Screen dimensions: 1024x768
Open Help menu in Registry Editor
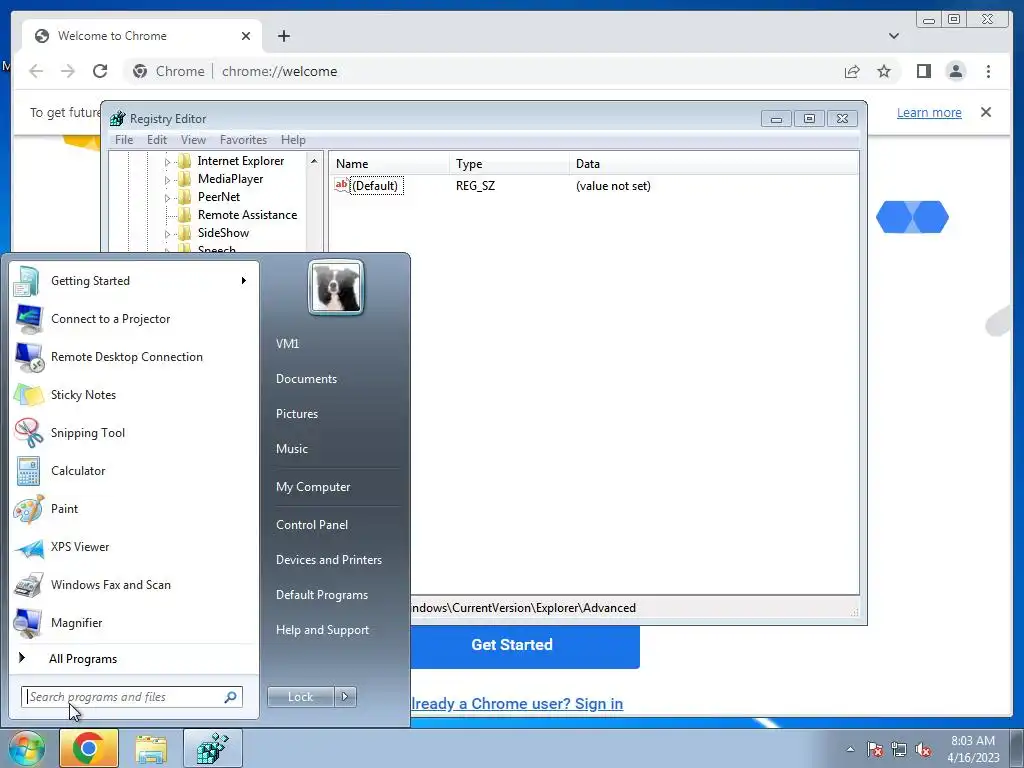coord(293,140)
